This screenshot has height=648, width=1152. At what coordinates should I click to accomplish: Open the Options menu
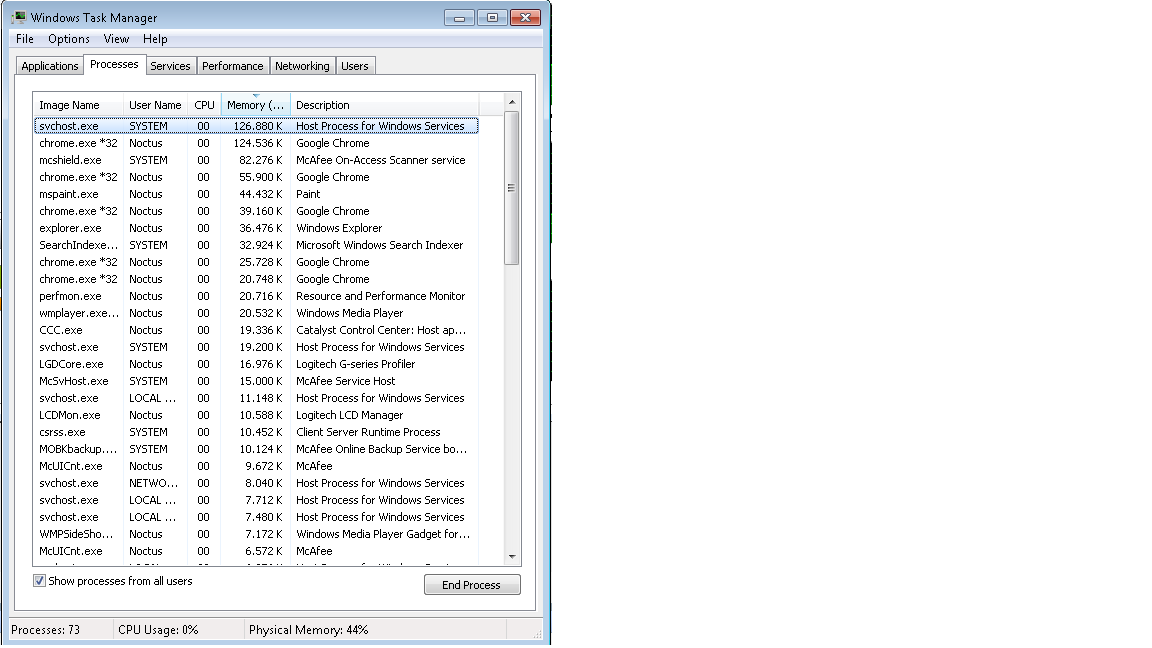pyautogui.click(x=69, y=39)
